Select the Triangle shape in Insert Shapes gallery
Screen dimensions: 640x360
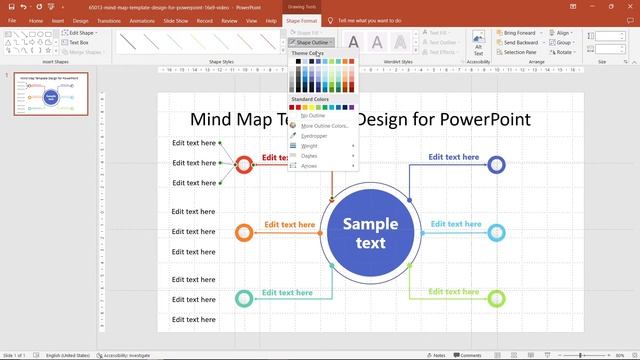coord(8,42)
